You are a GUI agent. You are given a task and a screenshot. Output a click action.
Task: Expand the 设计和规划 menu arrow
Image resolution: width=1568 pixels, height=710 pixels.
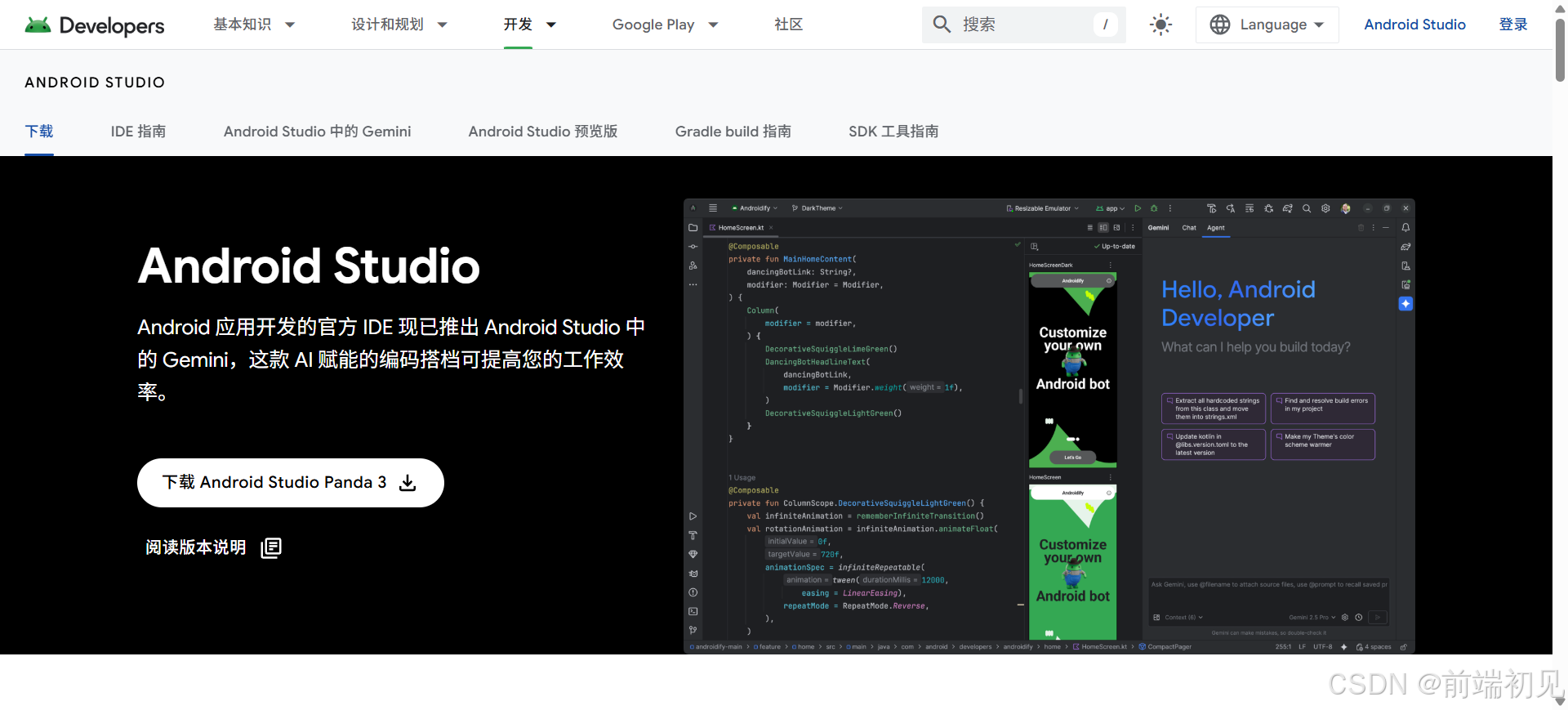443,25
